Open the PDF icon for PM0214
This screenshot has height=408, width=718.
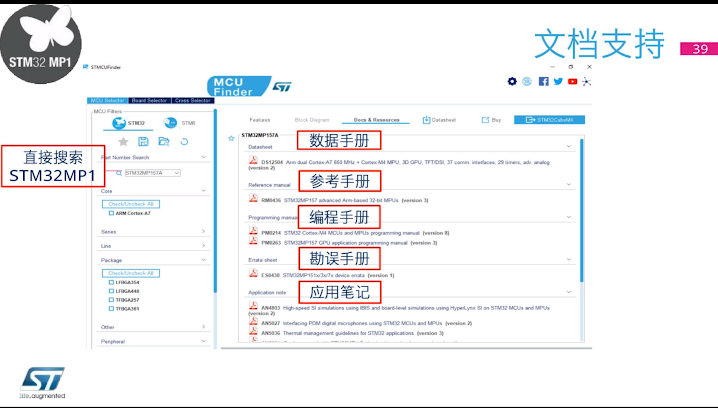coord(253,230)
